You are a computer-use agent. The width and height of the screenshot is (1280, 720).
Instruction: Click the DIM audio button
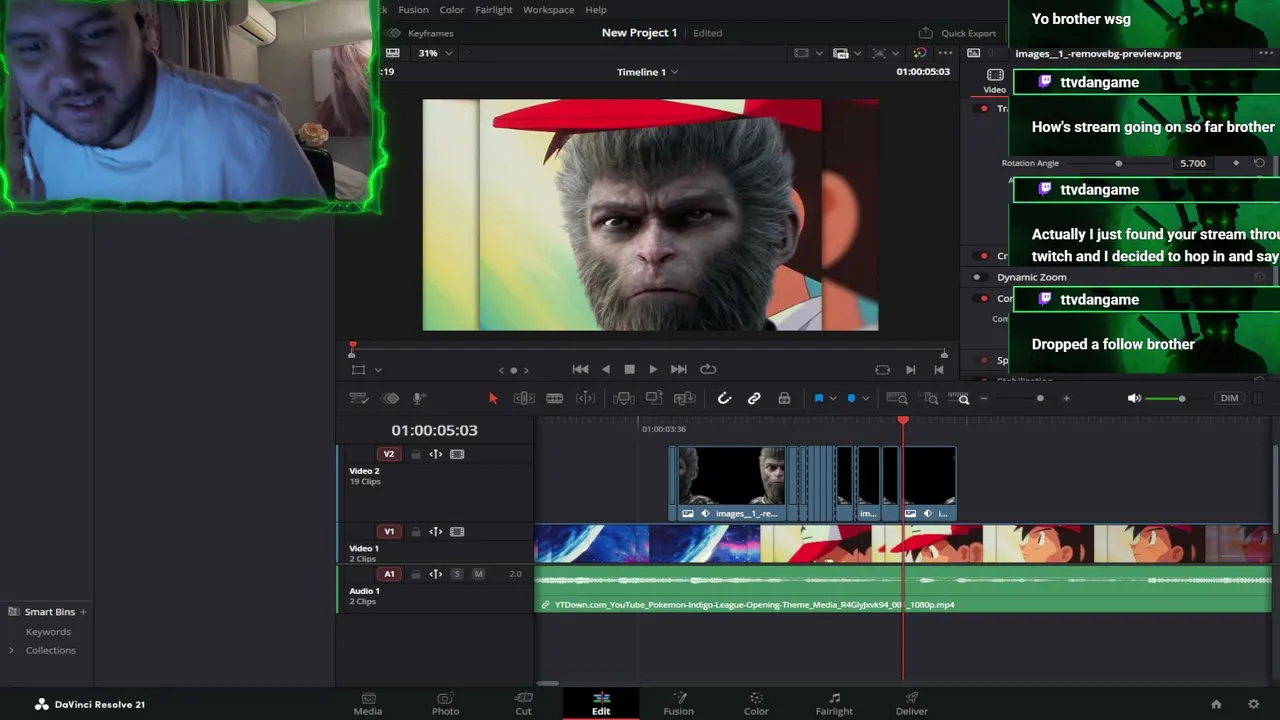tap(1229, 398)
